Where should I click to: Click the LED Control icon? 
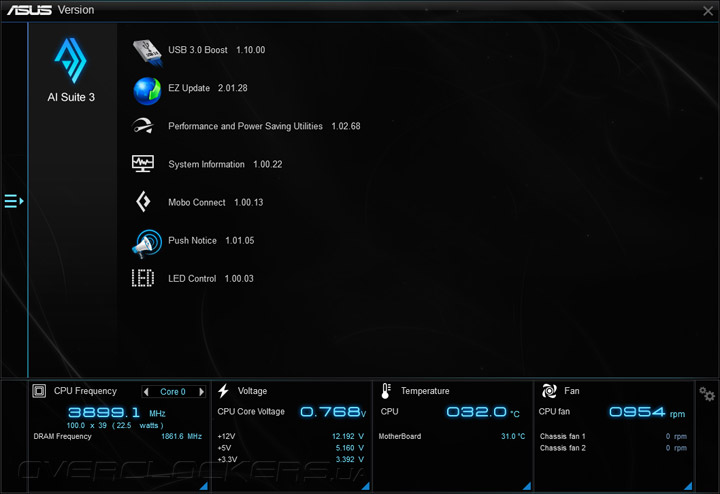click(x=143, y=278)
